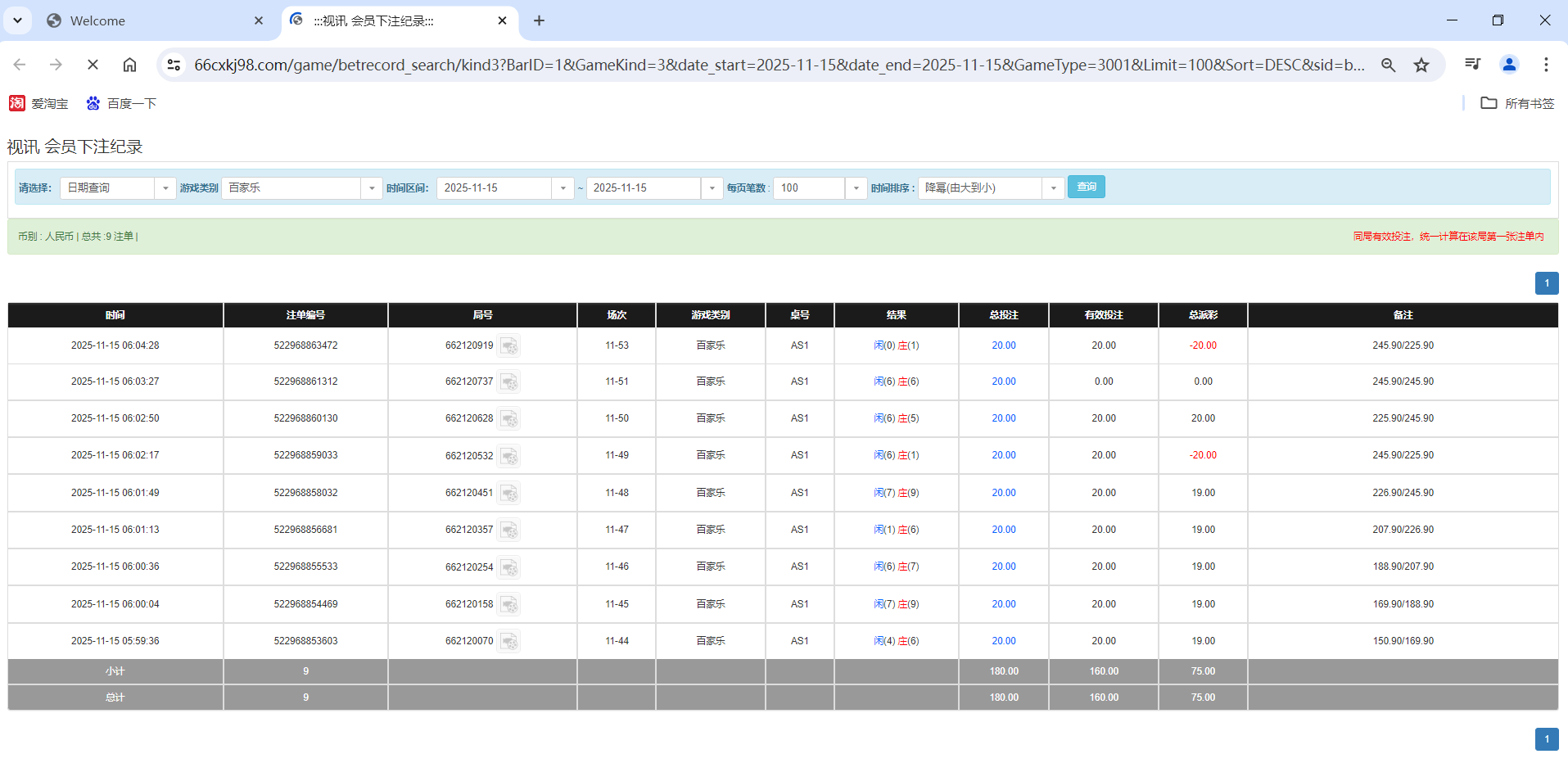Bookmark this page using the star icon

[x=1422, y=65]
